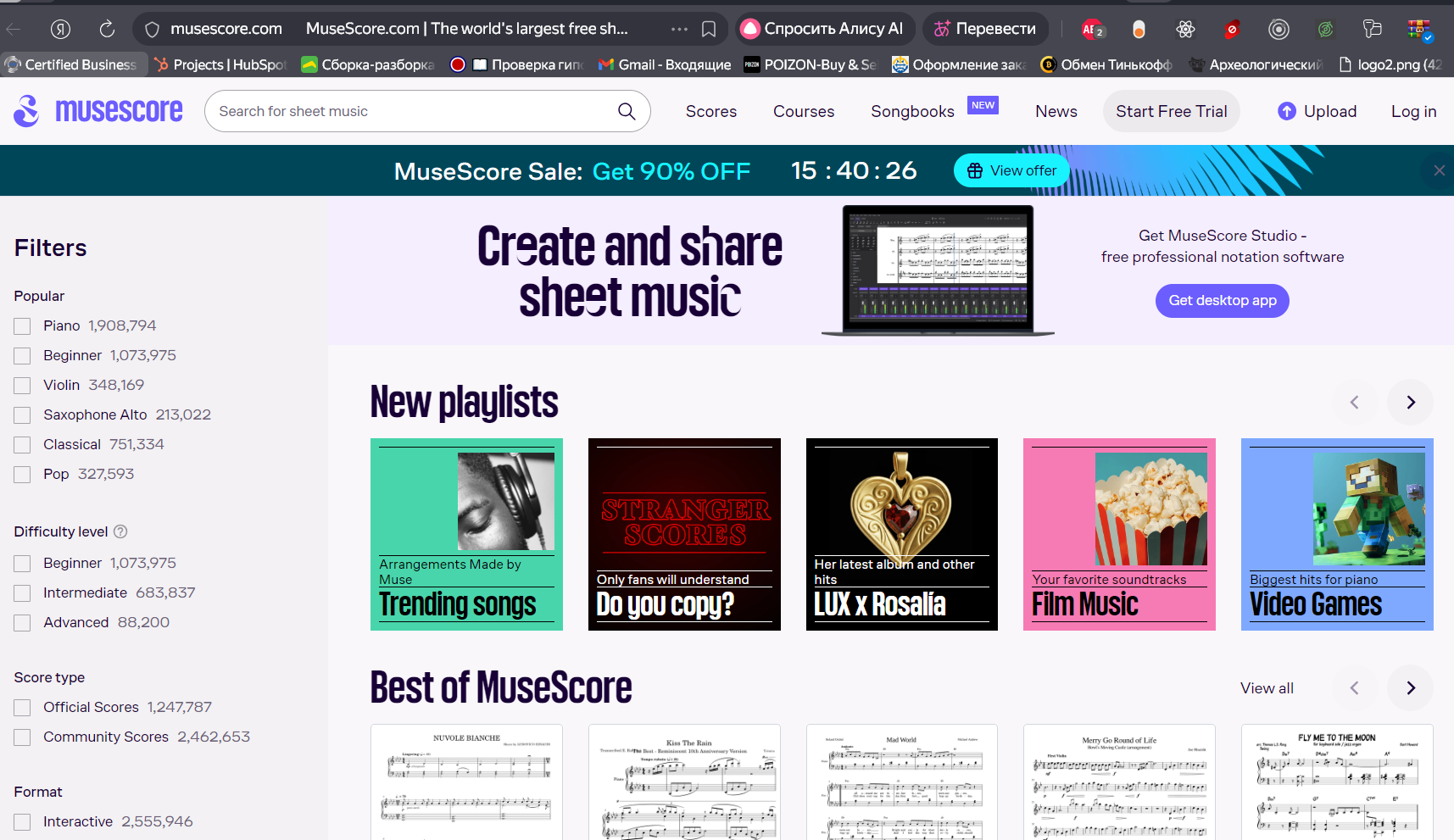The height and width of the screenshot is (840, 1454).
Task: Advance the Best of MuseScore carousel
Action: [1411, 687]
